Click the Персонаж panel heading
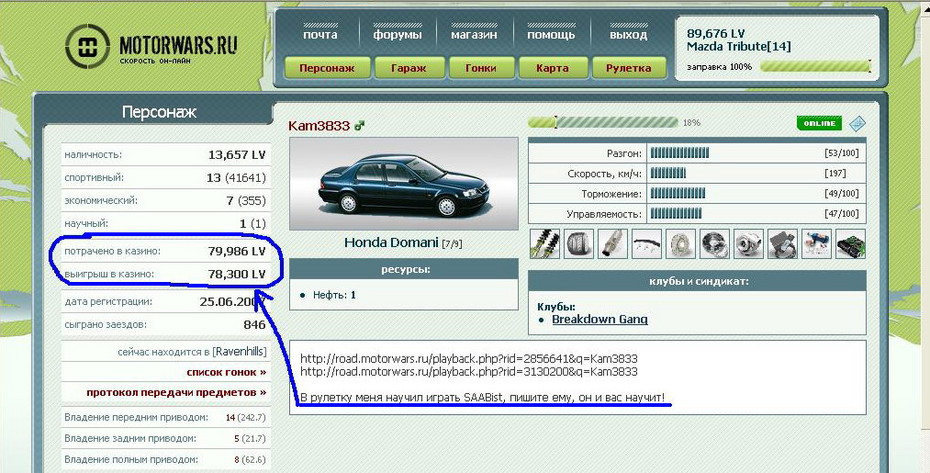This screenshot has width=930, height=473. (159, 112)
